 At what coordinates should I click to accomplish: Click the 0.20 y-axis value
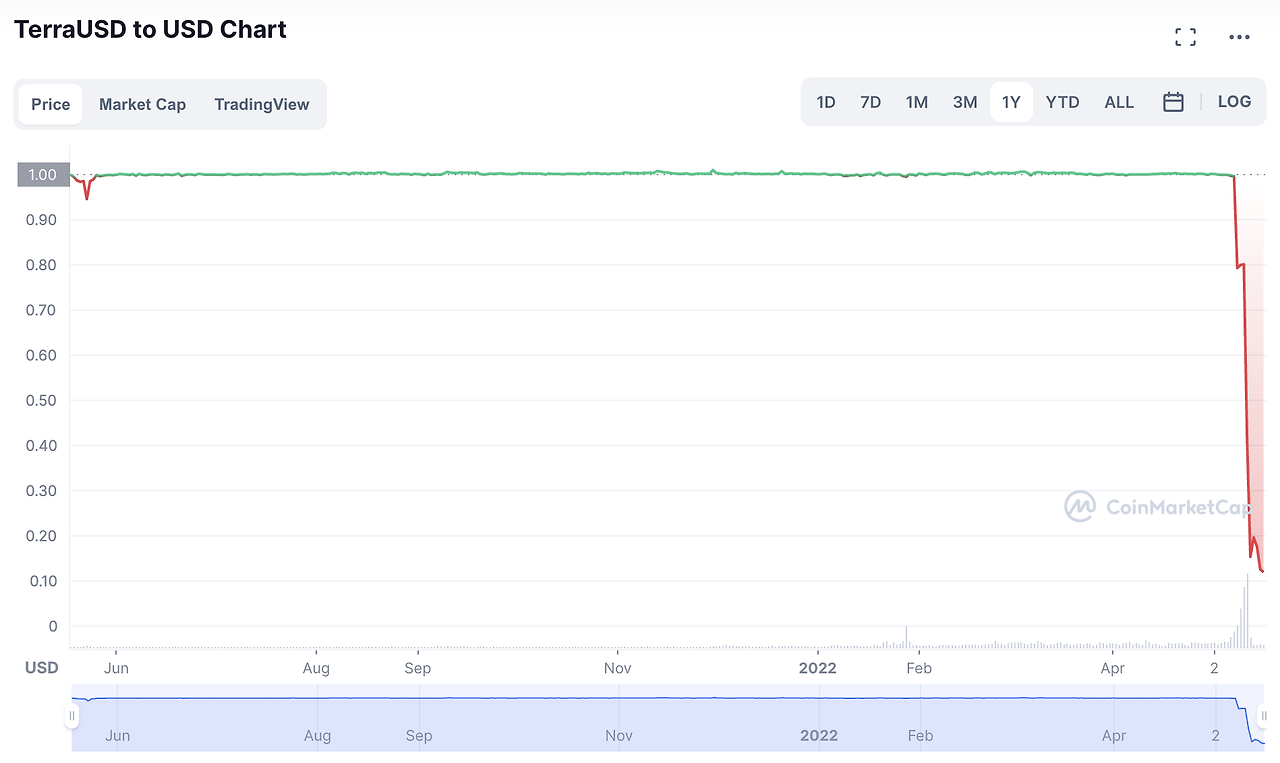(42, 536)
